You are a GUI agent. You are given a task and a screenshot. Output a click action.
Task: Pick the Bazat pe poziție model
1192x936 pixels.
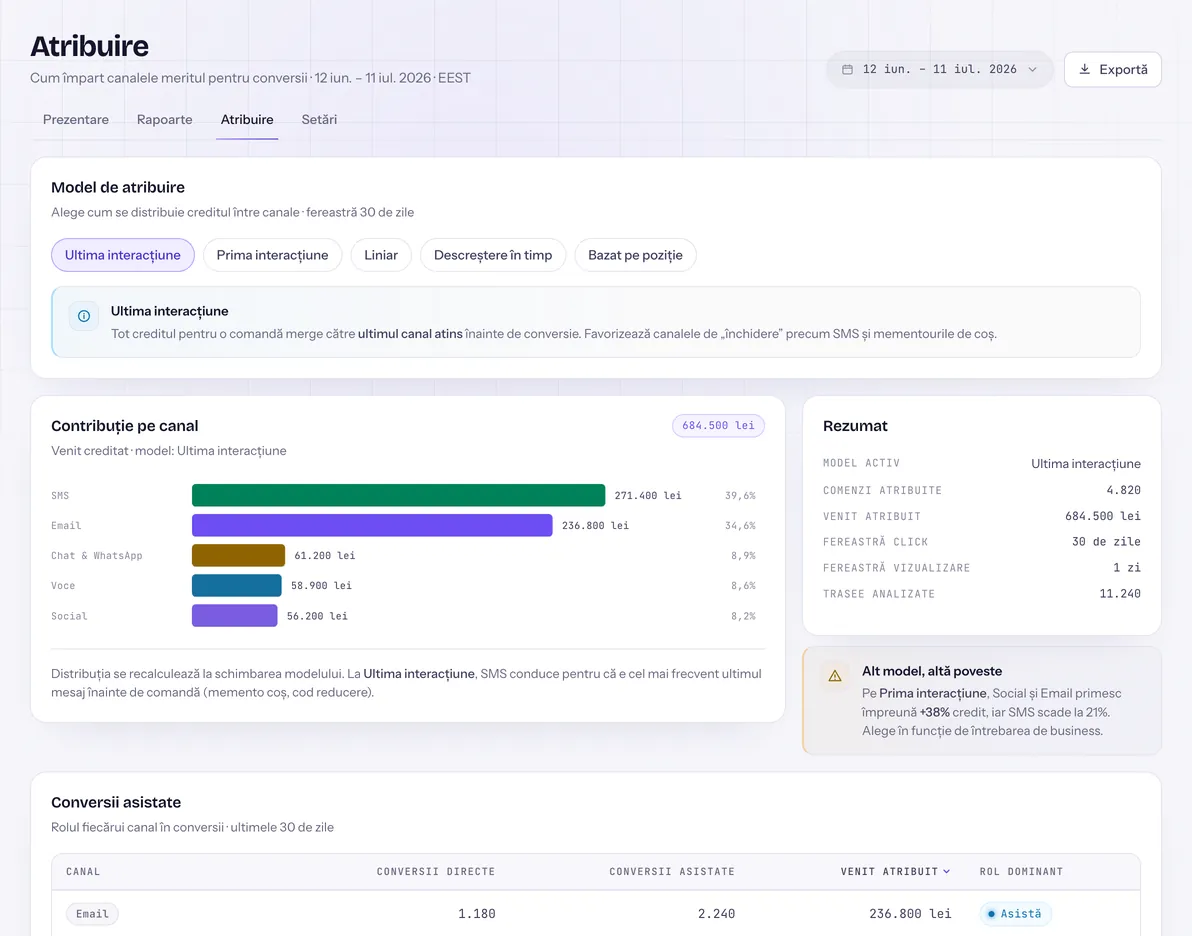(635, 255)
